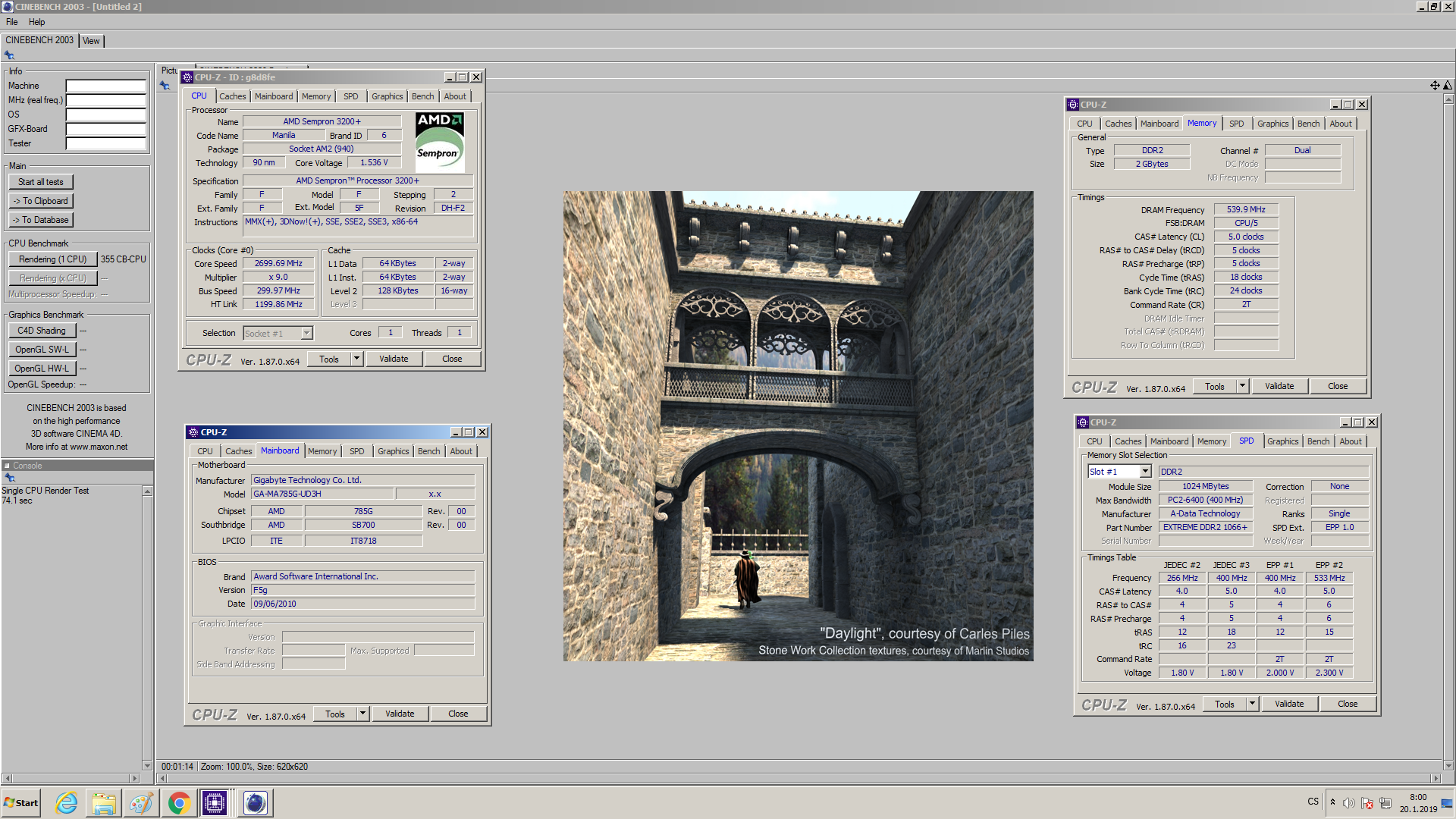Click the EXTREME DDR2 1066+ part number
The image size is (1456, 819).
[x=1205, y=528]
